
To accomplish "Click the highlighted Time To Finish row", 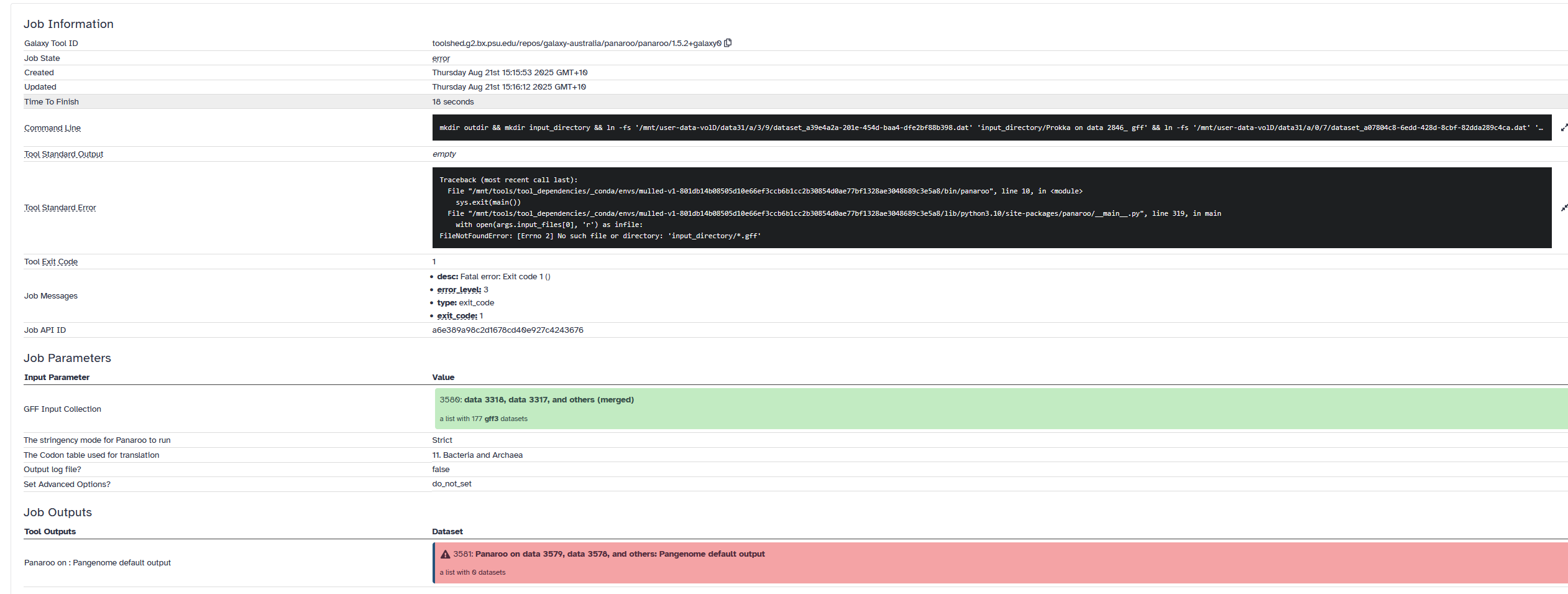I will [795, 101].
